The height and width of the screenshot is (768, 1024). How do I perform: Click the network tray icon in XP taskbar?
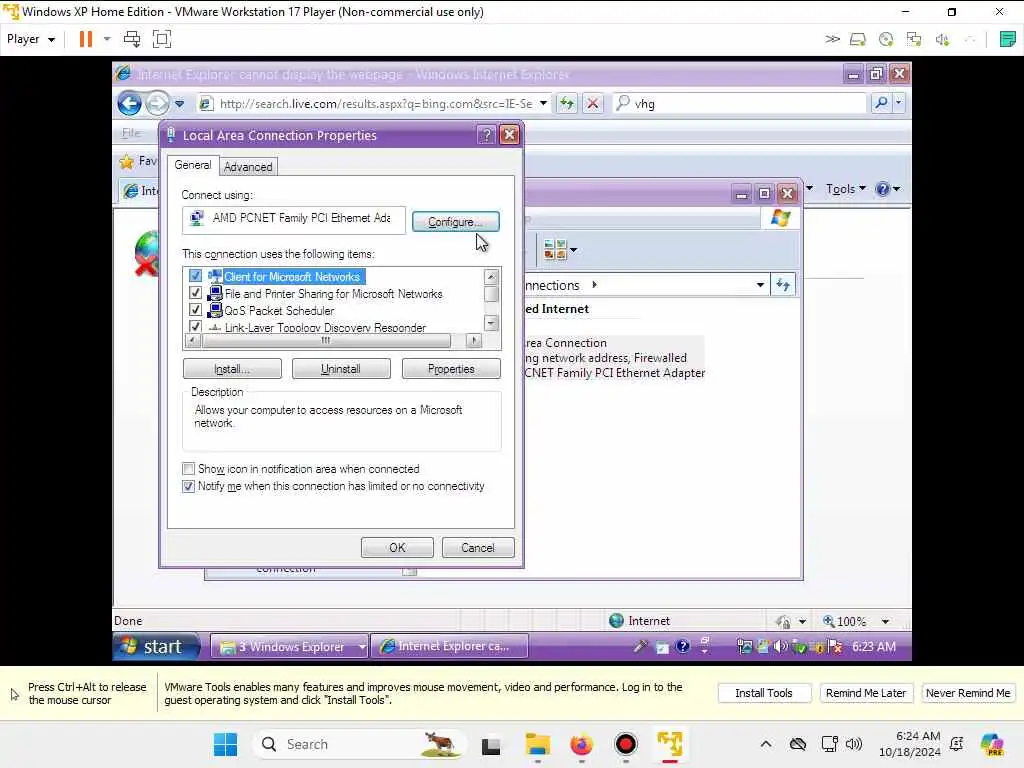point(744,647)
